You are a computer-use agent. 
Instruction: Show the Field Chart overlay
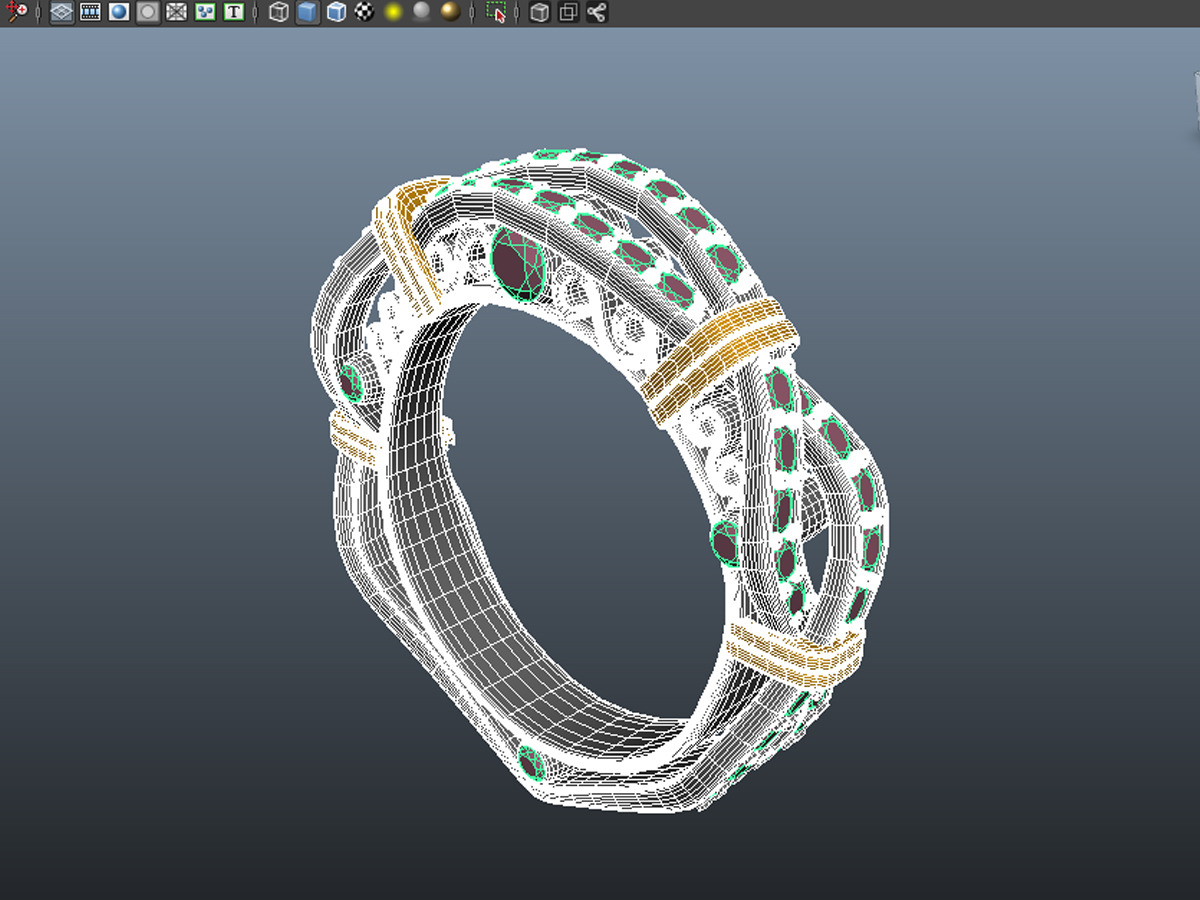pos(177,13)
